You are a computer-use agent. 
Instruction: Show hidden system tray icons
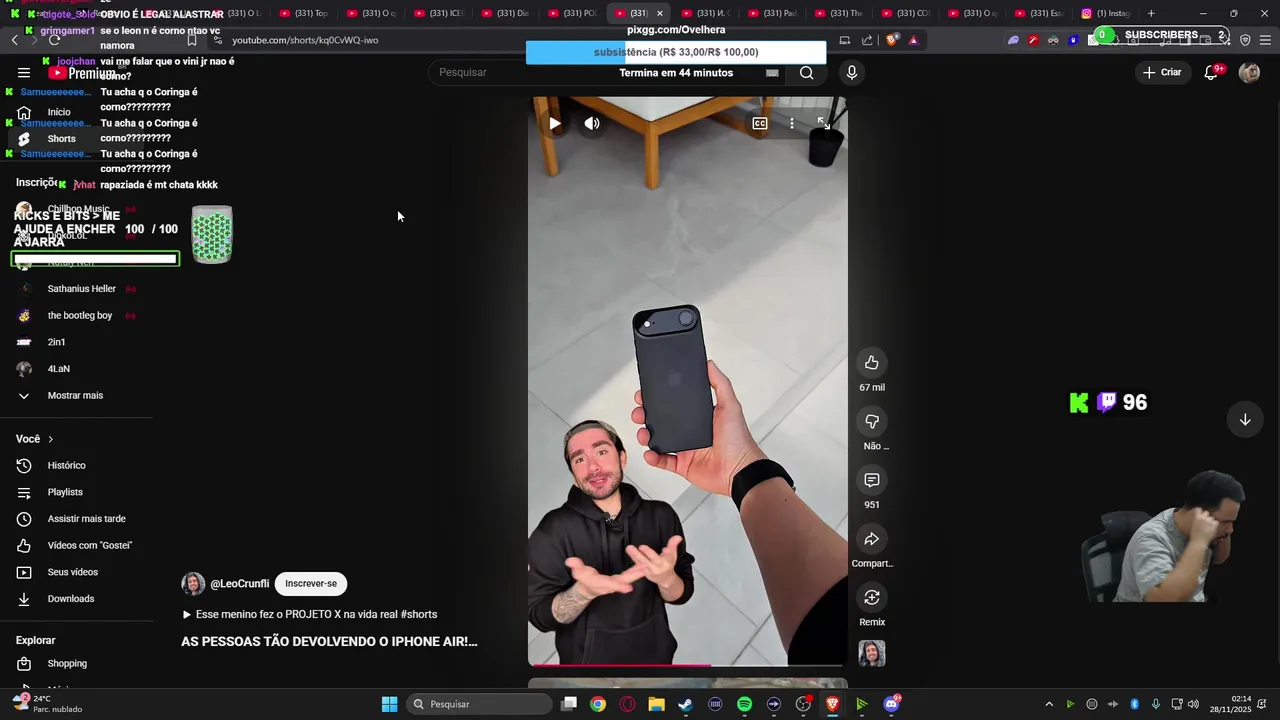click(x=1048, y=704)
